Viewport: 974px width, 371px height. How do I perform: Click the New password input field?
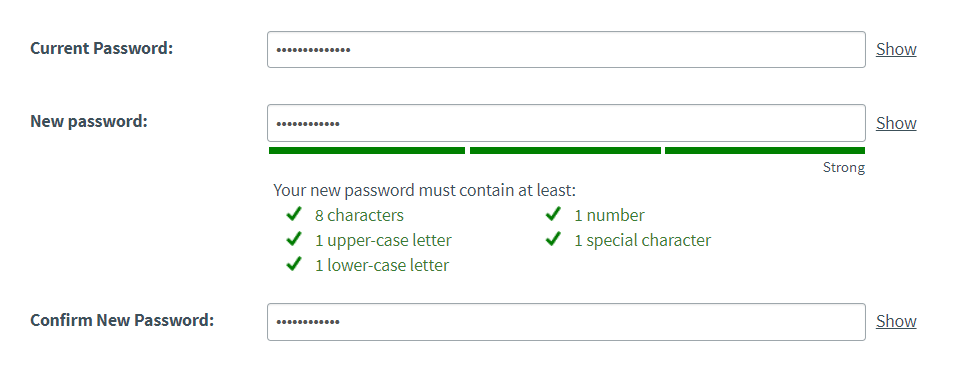pyautogui.click(x=566, y=123)
